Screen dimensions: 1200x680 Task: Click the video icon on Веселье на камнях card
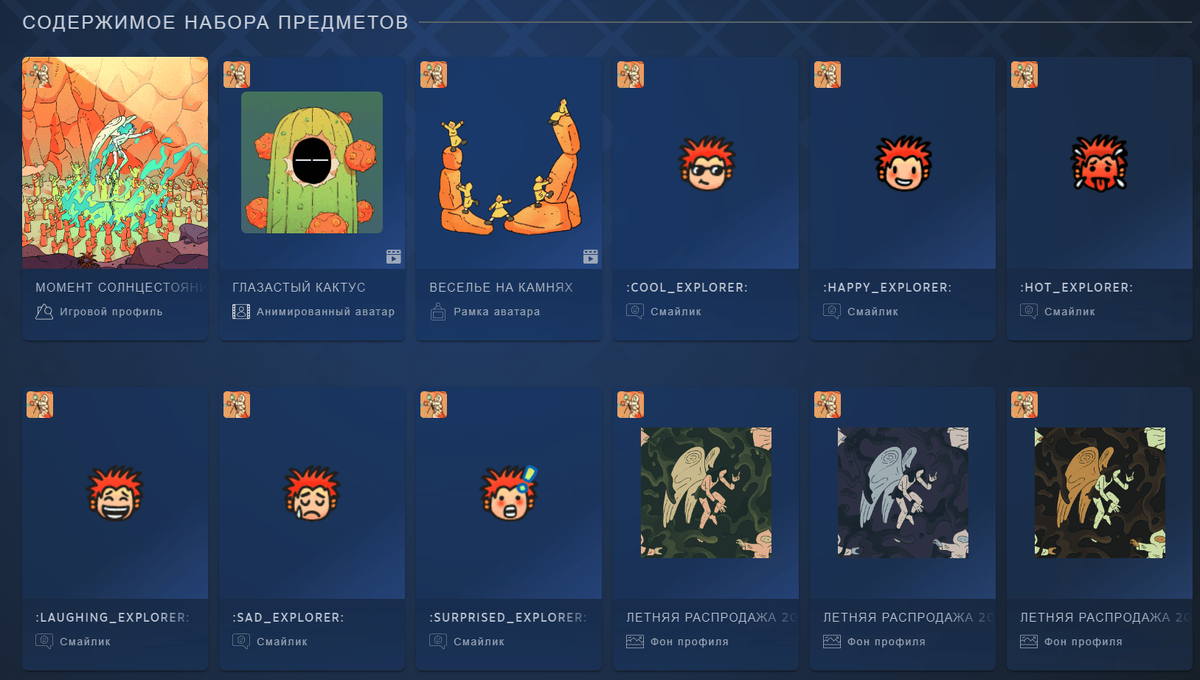(x=591, y=257)
